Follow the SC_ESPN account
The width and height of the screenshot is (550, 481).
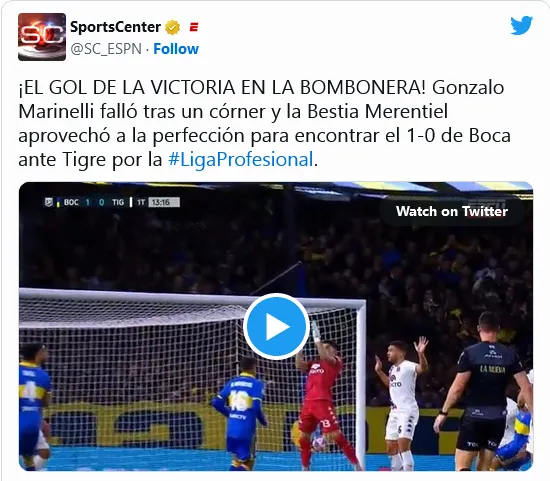tap(176, 49)
